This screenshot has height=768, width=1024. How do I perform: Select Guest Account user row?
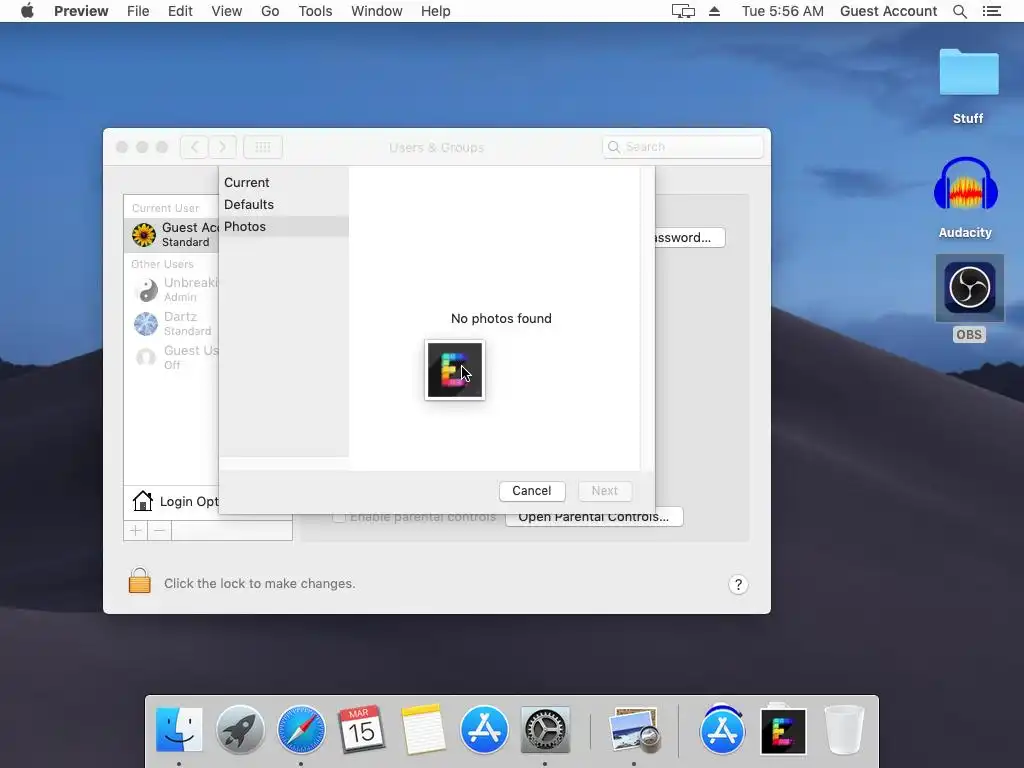171,234
